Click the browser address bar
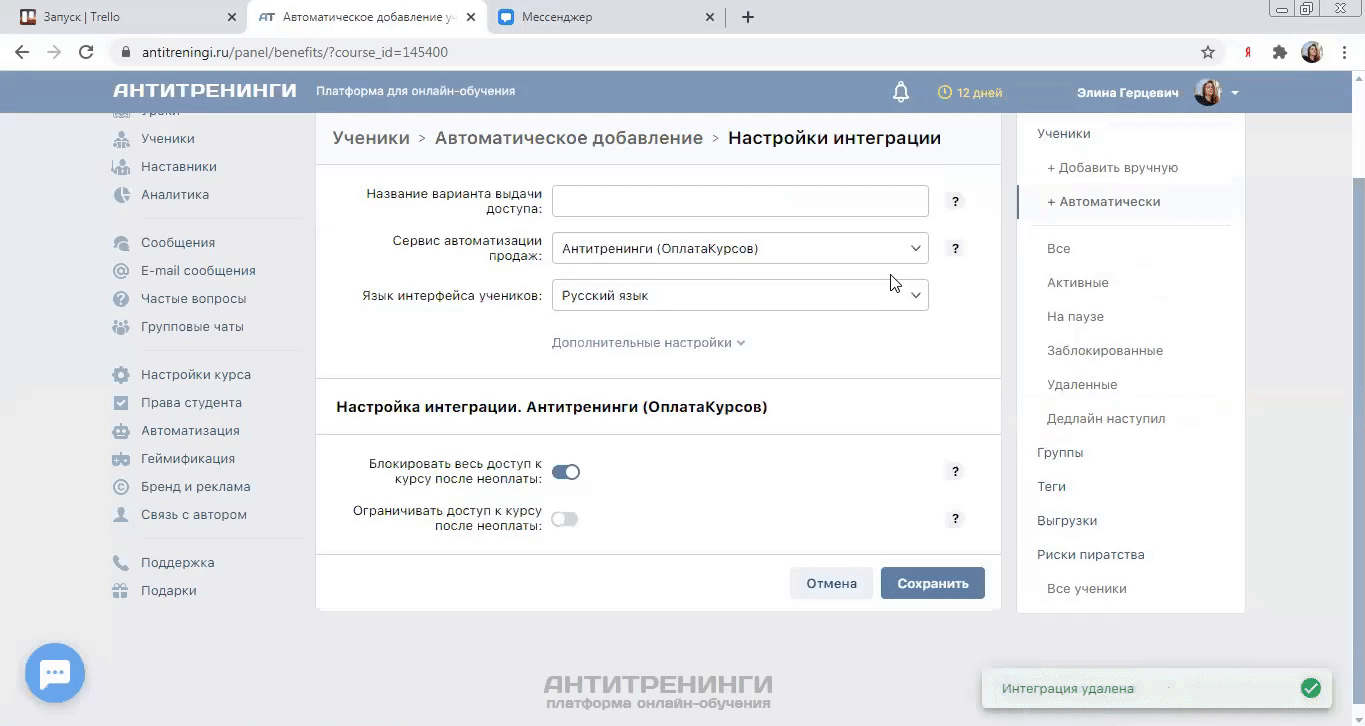Image resolution: width=1365 pixels, height=726 pixels. [660, 52]
